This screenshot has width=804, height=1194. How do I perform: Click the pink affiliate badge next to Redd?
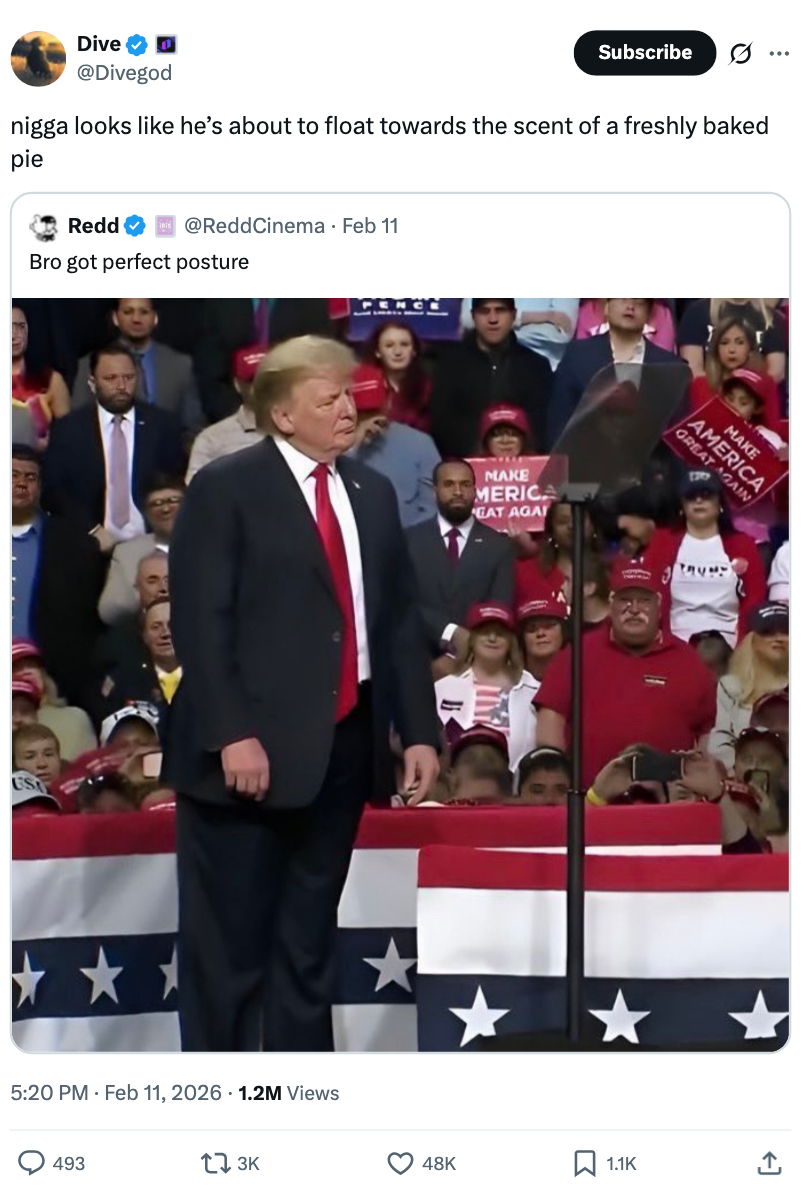[165, 226]
